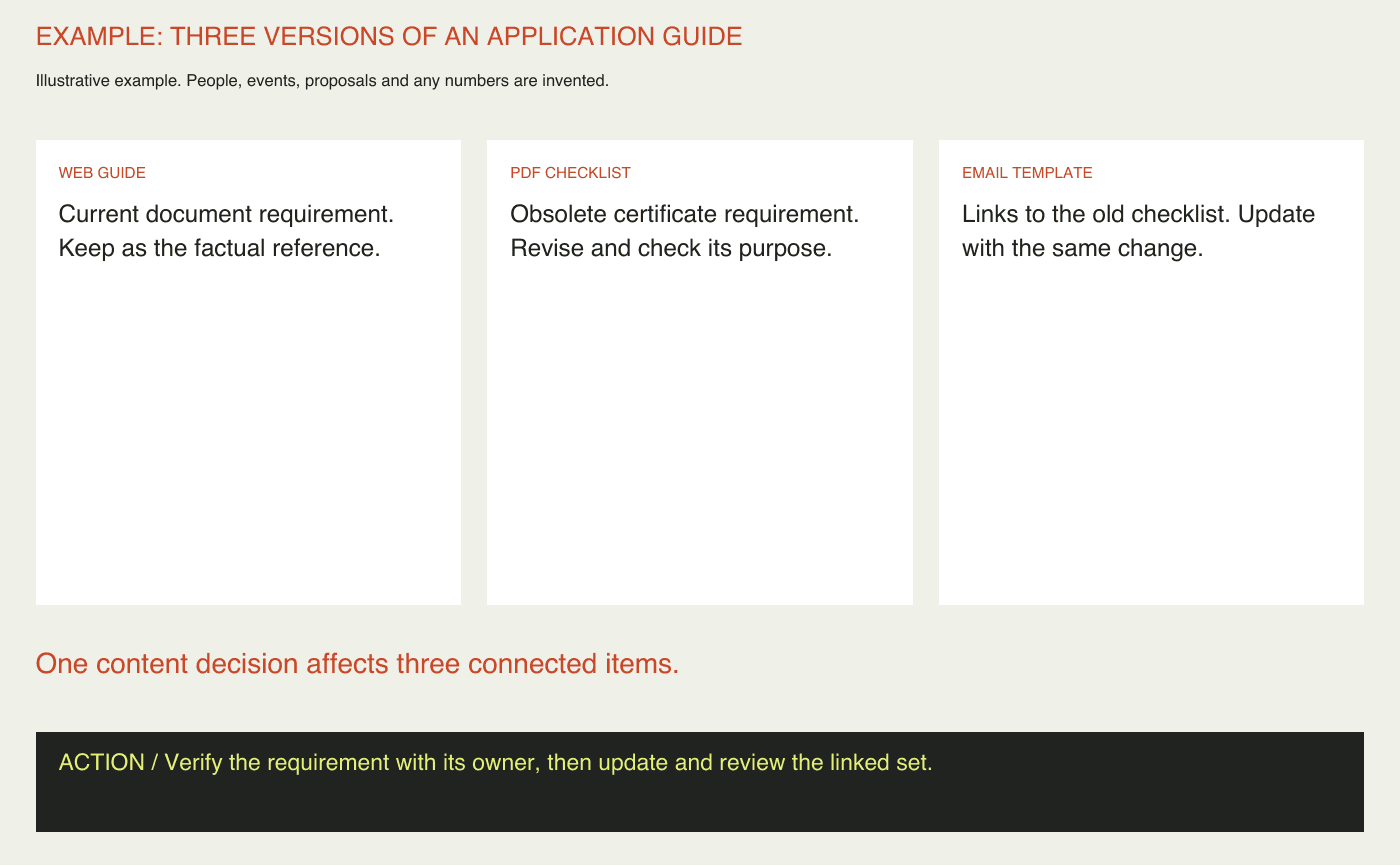Image resolution: width=1400 pixels, height=866 pixels.
Task: Select the 'WEB GUIDE' card label
Action: click(x=102, y=173)
